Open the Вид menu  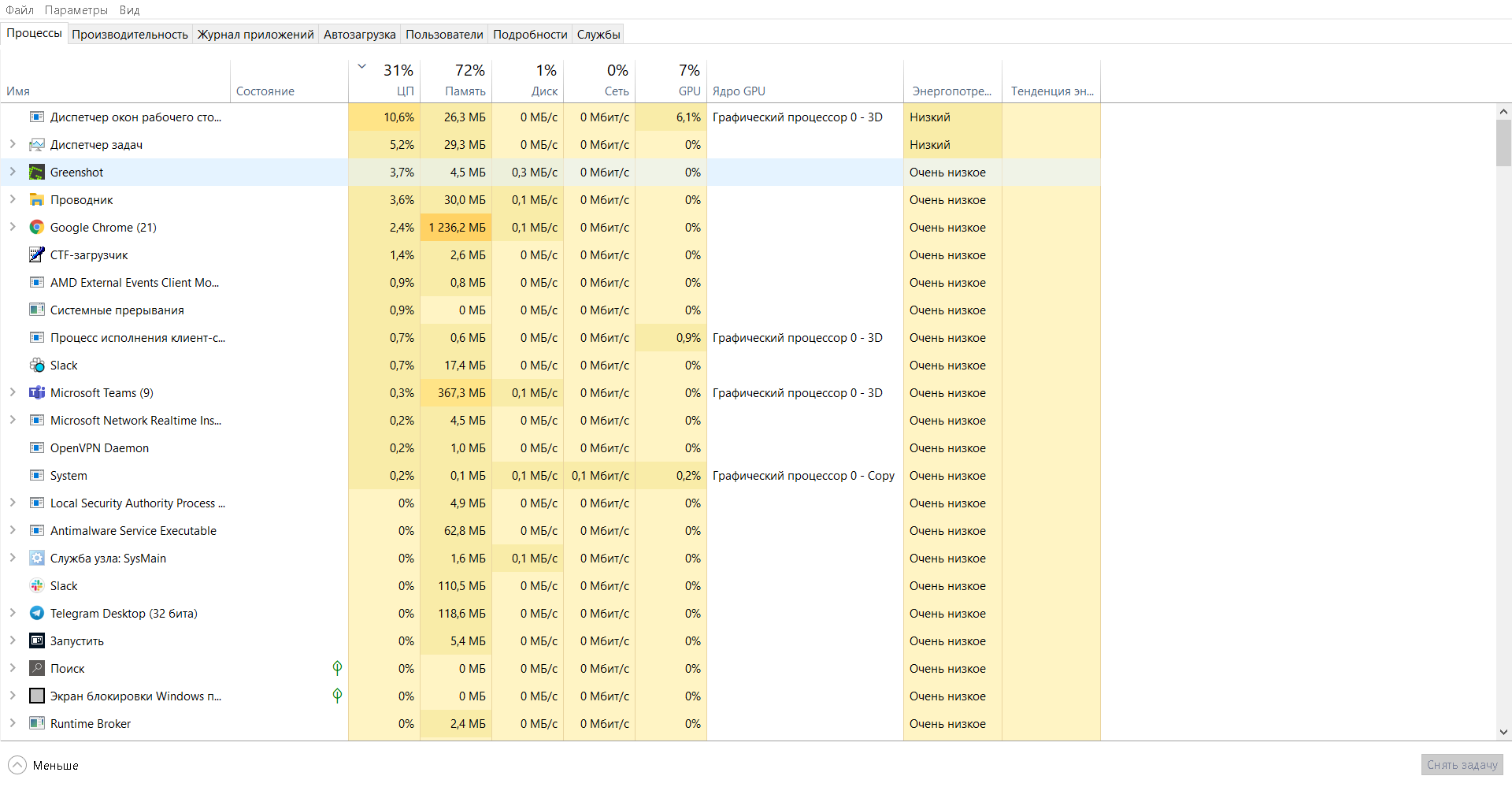(x=130, y=10)
